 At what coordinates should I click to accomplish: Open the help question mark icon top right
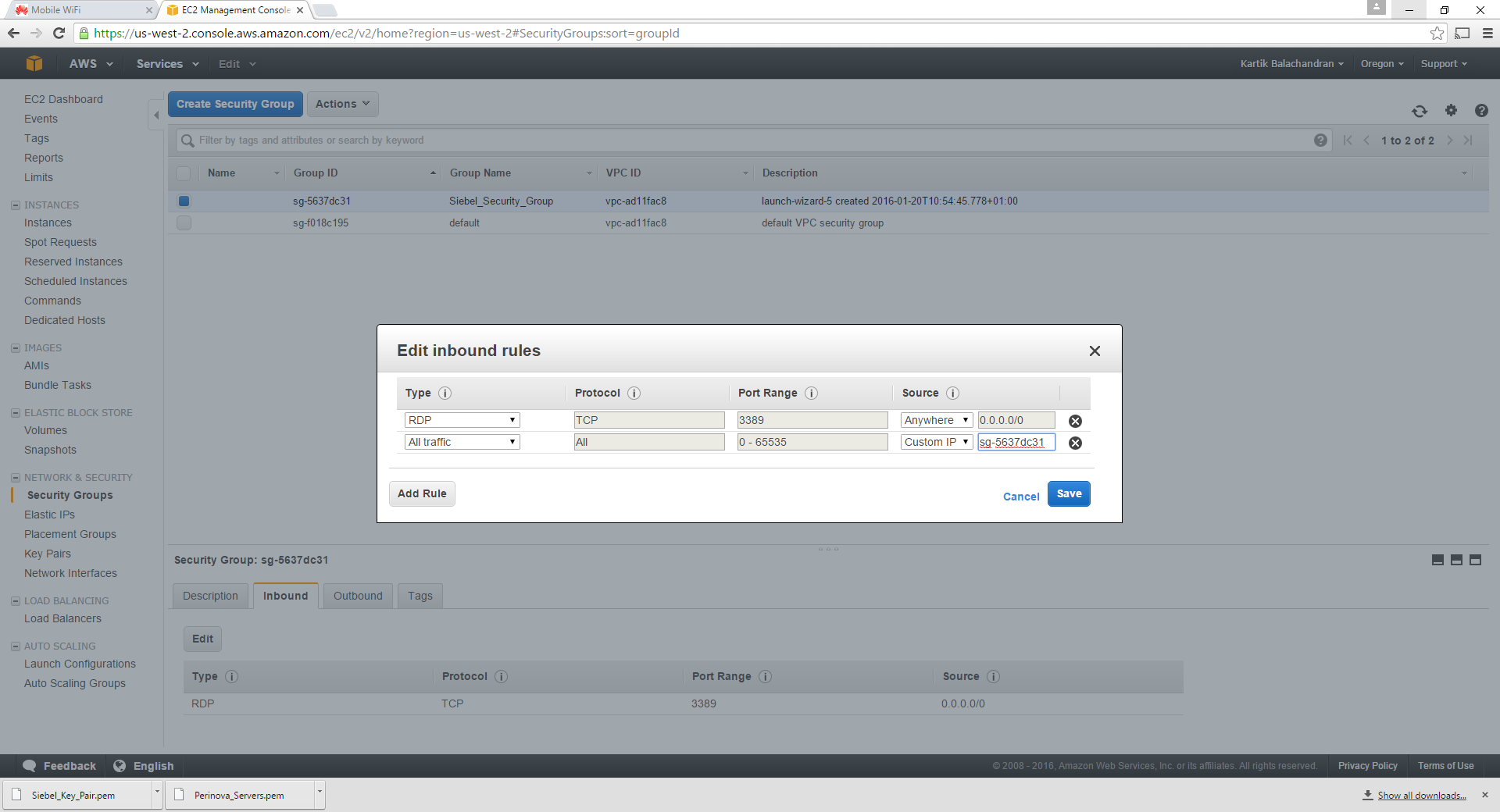(x=1481, y=111)
